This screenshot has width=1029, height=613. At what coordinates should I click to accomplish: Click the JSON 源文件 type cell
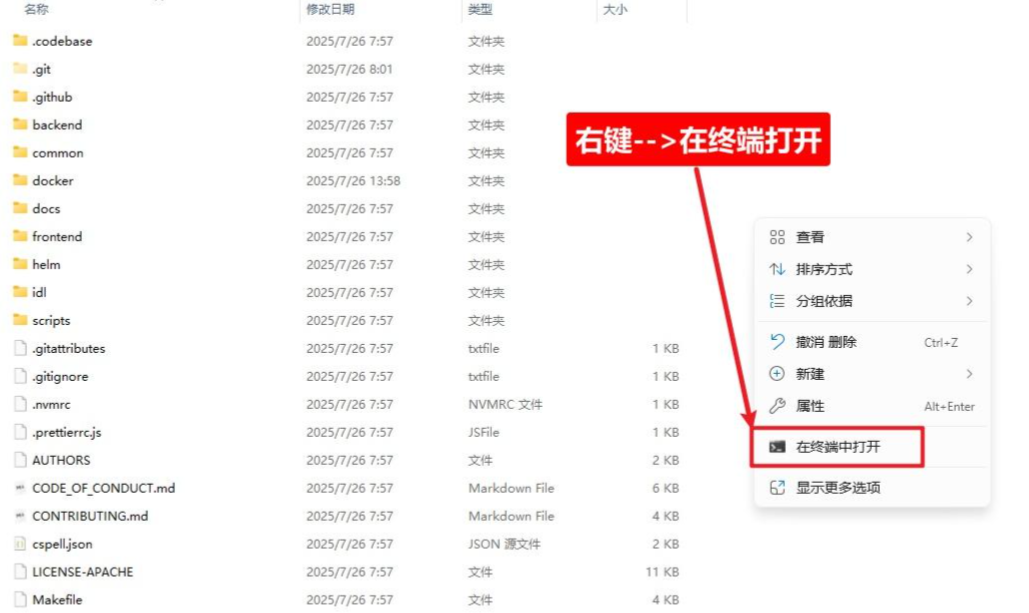504,543
